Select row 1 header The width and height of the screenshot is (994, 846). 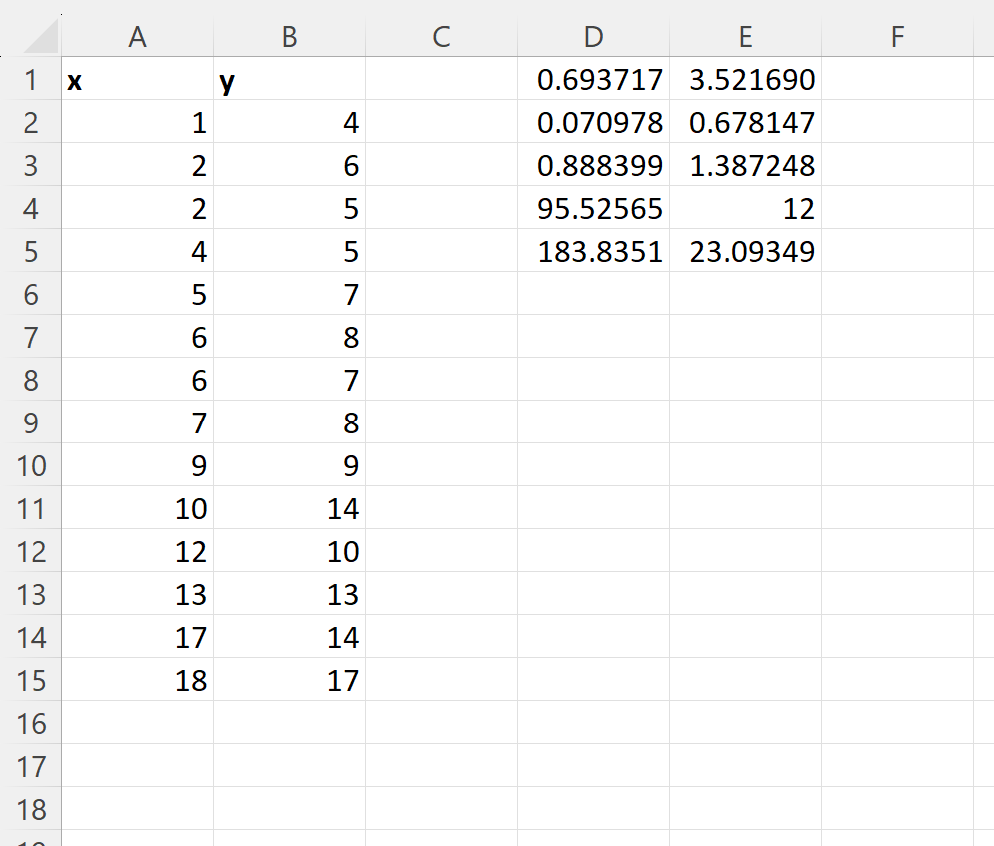coord(30,80)
